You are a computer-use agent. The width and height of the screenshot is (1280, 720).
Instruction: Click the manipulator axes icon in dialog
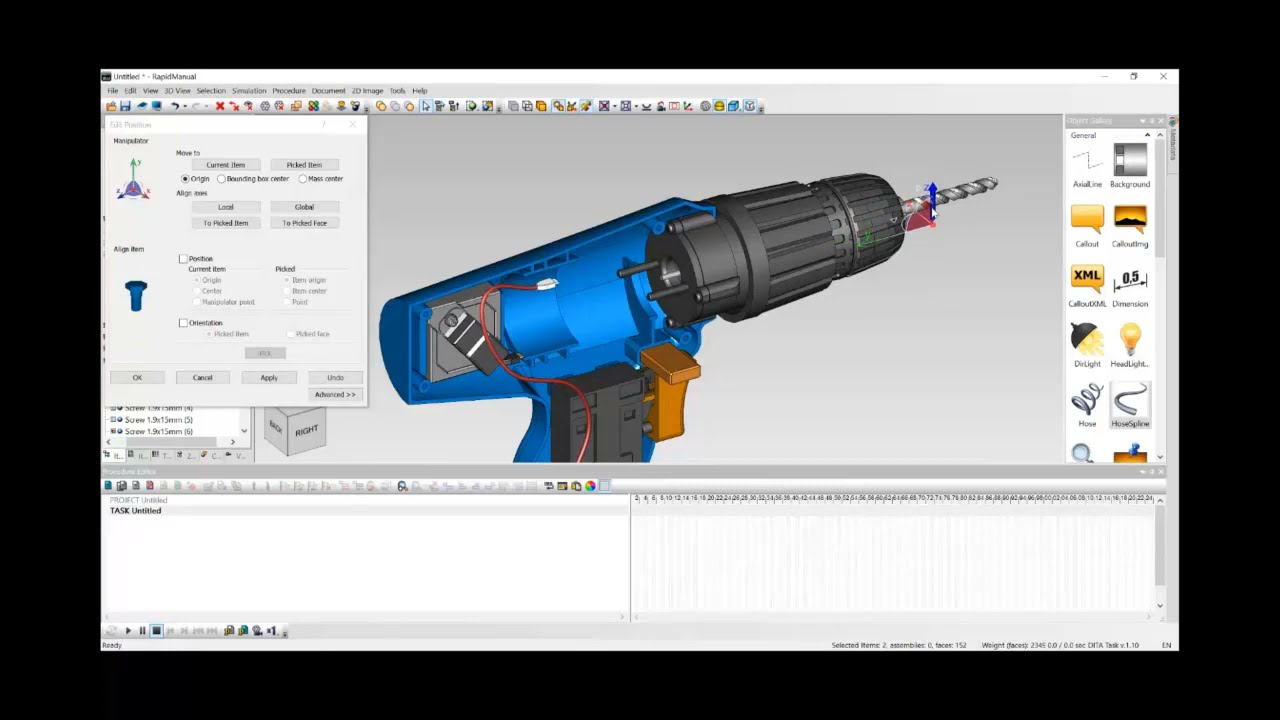(x=133, y=179)
